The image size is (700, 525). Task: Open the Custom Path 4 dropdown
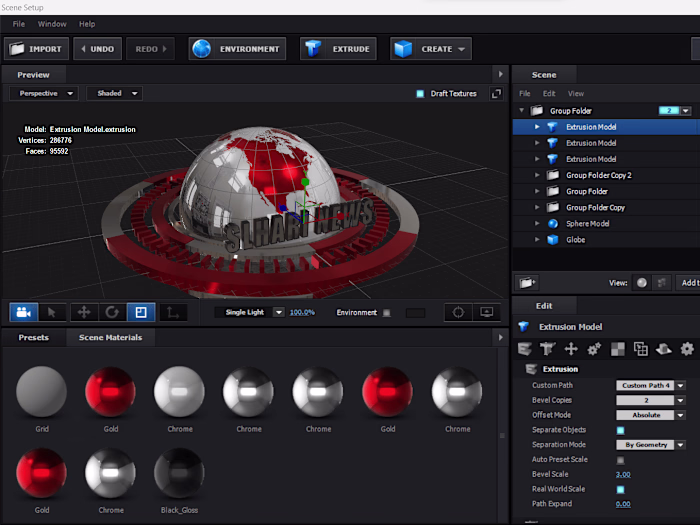(x=650, y=385)
